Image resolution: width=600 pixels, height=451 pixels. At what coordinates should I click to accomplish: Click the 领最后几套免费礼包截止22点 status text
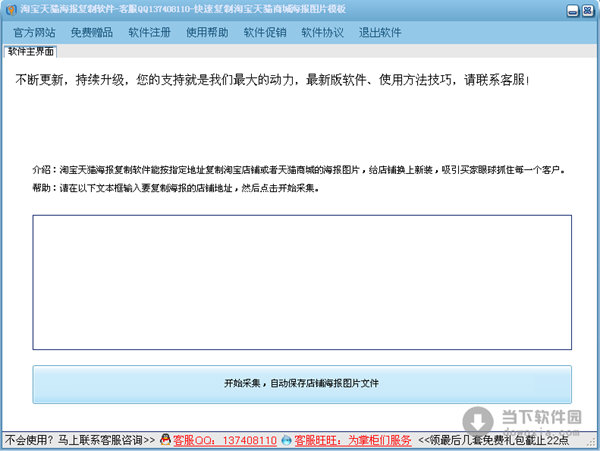(493, 440)
